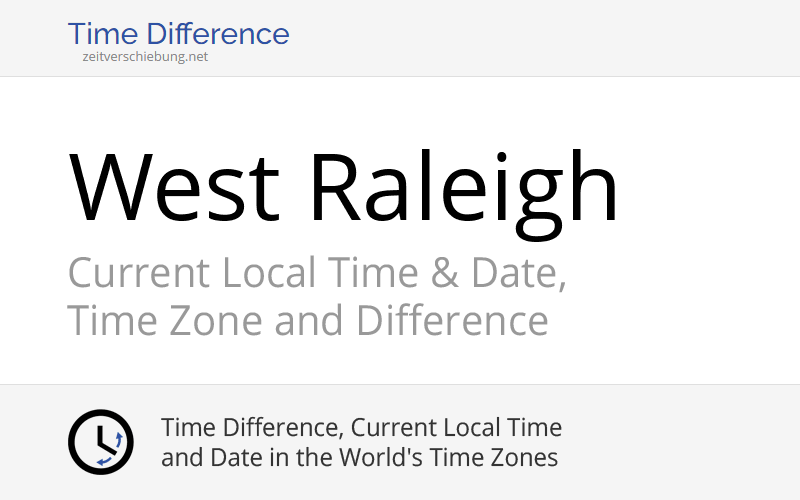The height and width of the screenshot is (500, 800).
Task: Click the empty gray header bar beside the logo
Action: pos(541,38)
